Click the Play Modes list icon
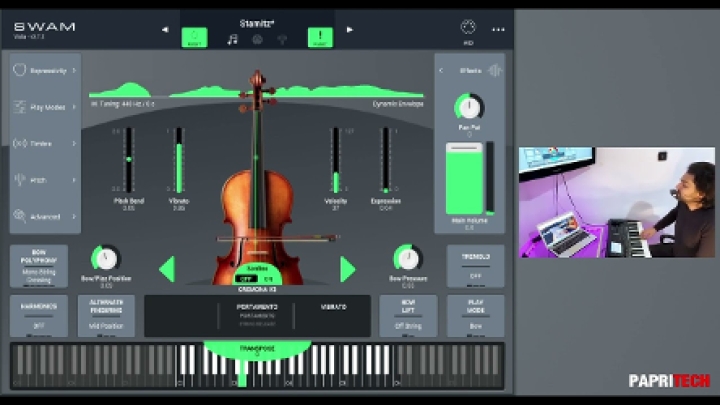The height and width of the screenshot is (405, 720). pyautogui.click(x=19, y=107)
